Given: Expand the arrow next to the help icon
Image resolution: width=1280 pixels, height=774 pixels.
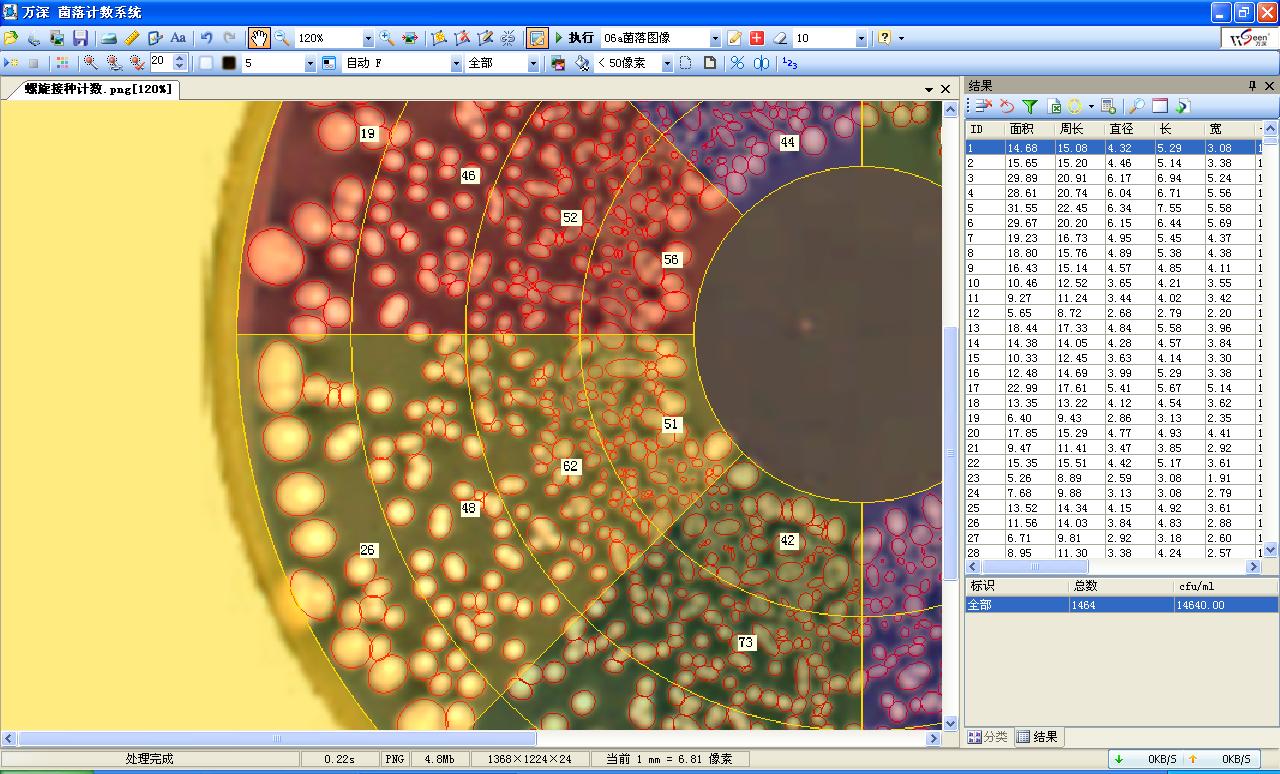Looking at the screenshot, I should point(901,38).
